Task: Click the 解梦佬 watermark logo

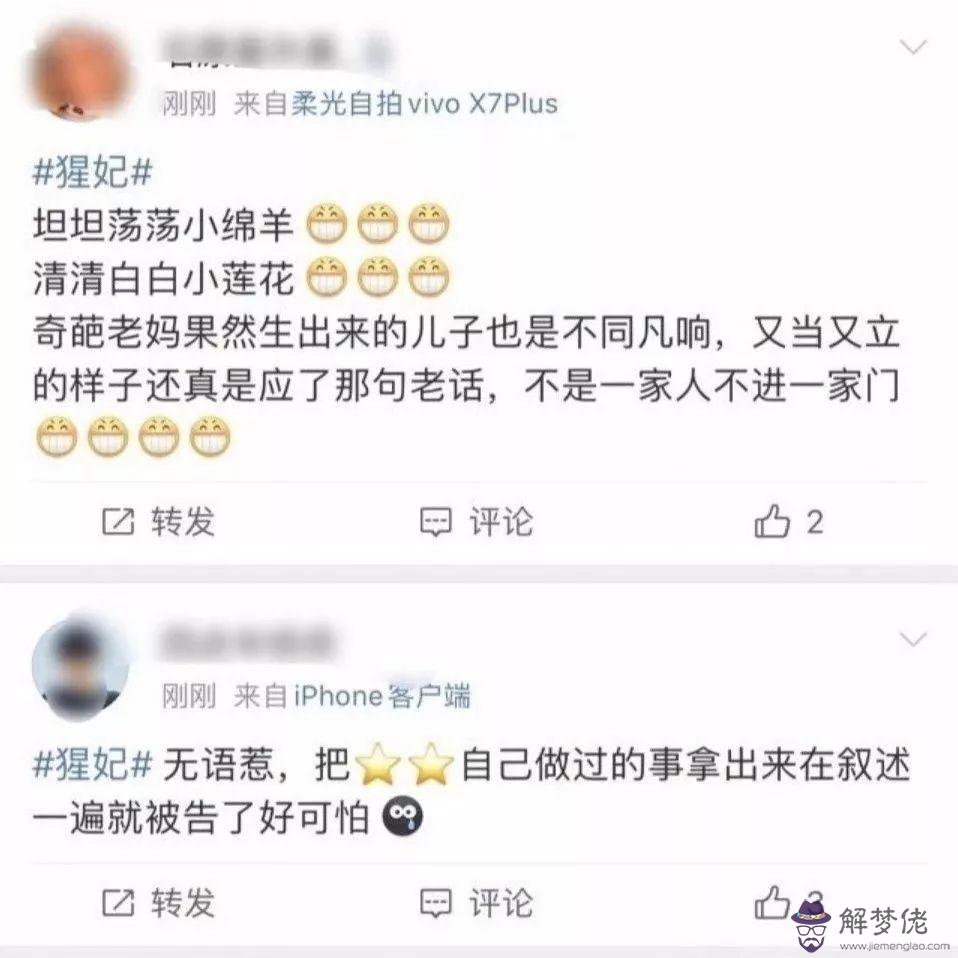Action: [866, 924]
